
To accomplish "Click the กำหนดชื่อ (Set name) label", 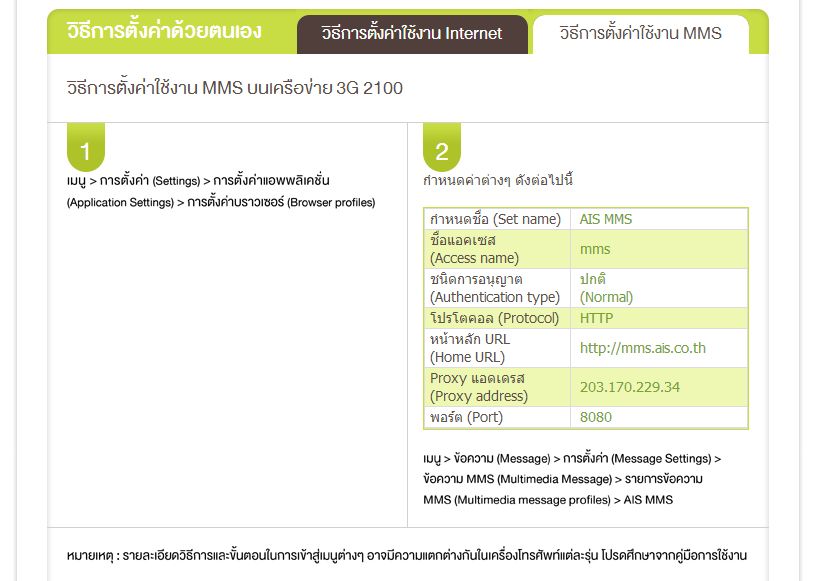I will click(x=496, y=219).
